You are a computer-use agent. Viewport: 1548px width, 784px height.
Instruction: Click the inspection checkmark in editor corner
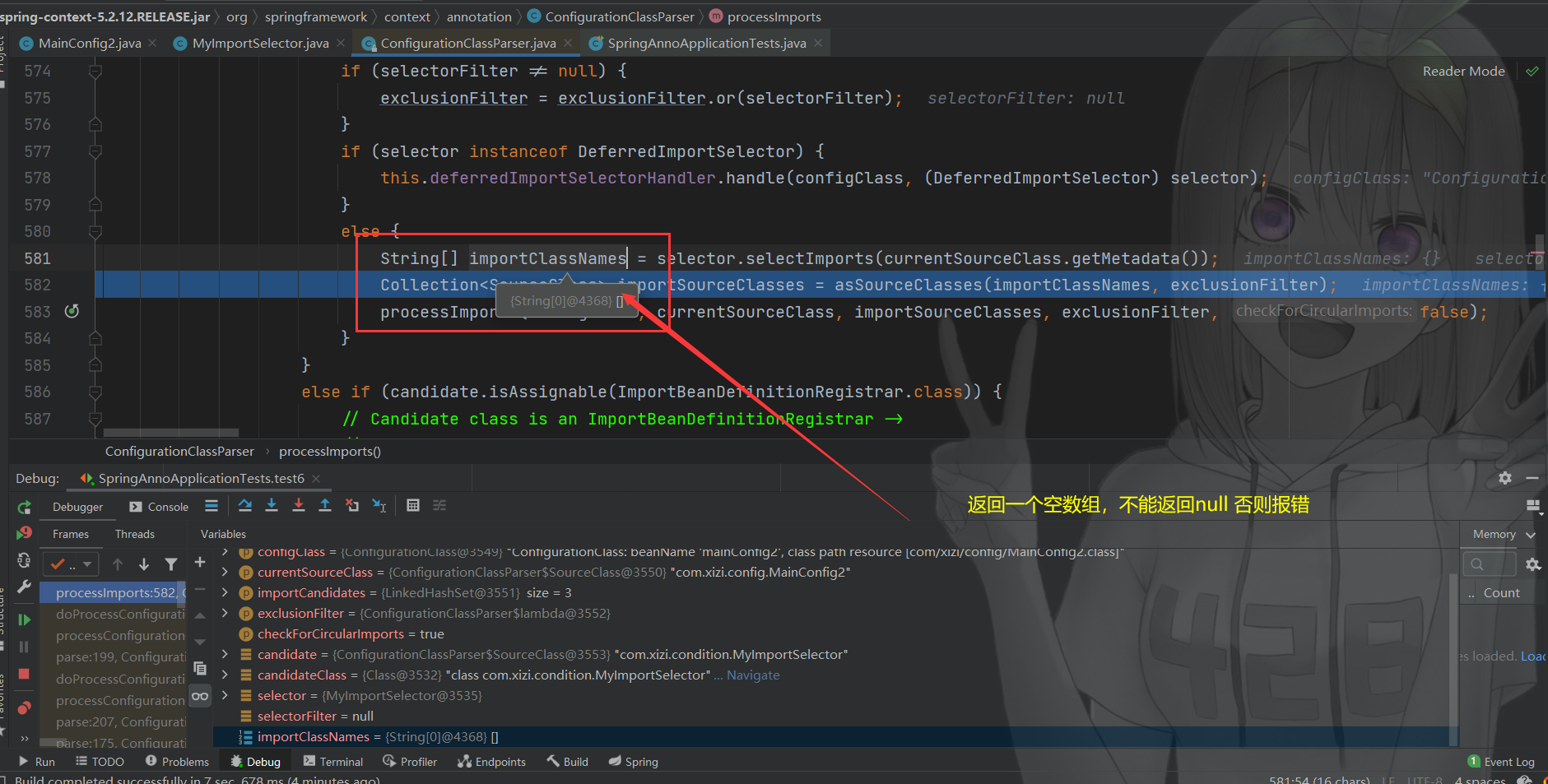[x=1532, y=72]
